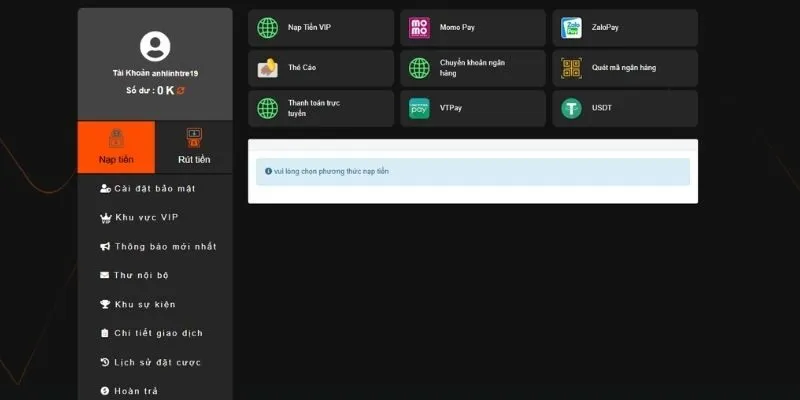Click the QR code bank scan icon
Image resolution: width=800 pixels, height=400 pixels.
(x=571, y=68)
